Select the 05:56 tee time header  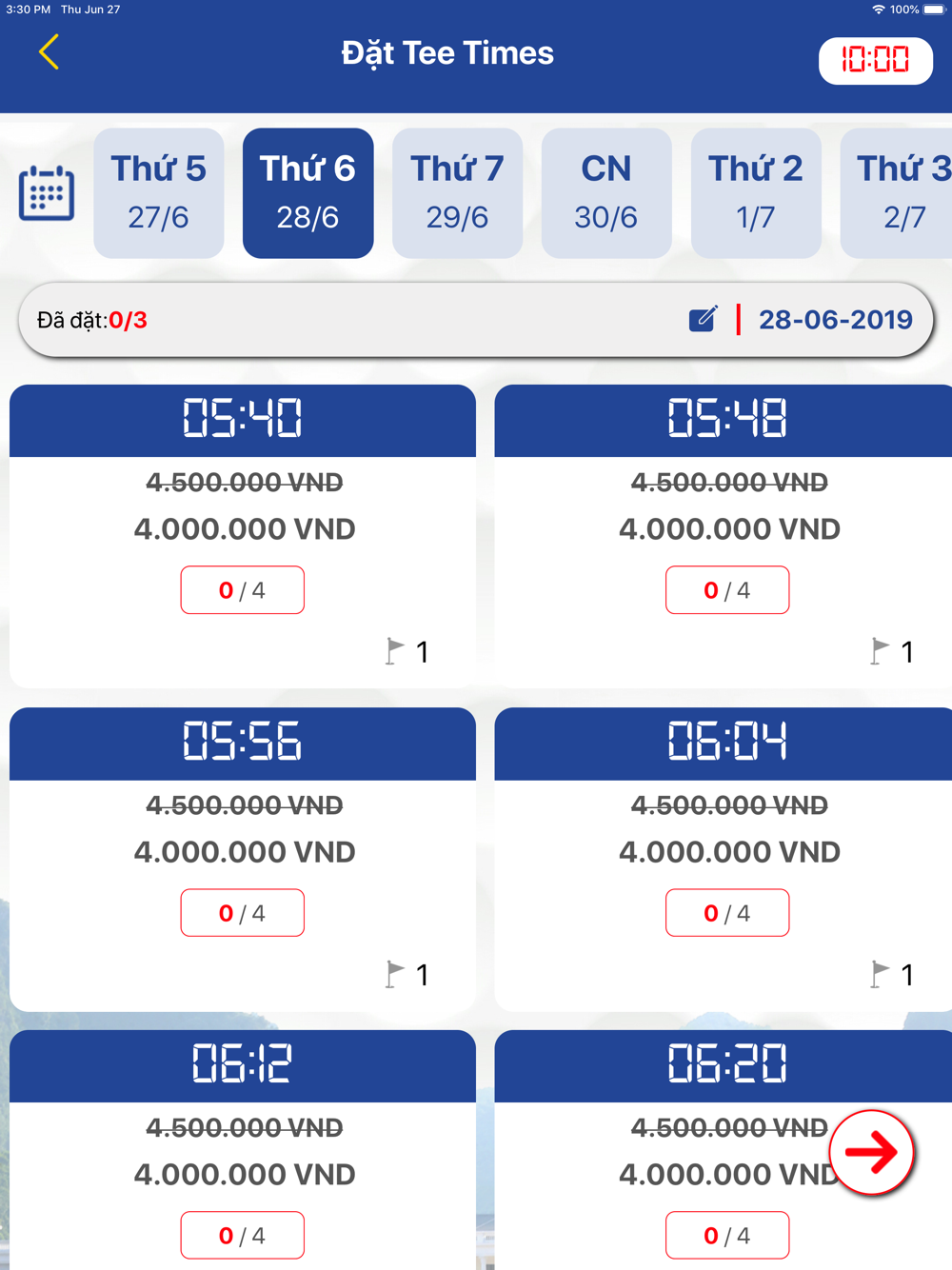(x=243, y=743)
